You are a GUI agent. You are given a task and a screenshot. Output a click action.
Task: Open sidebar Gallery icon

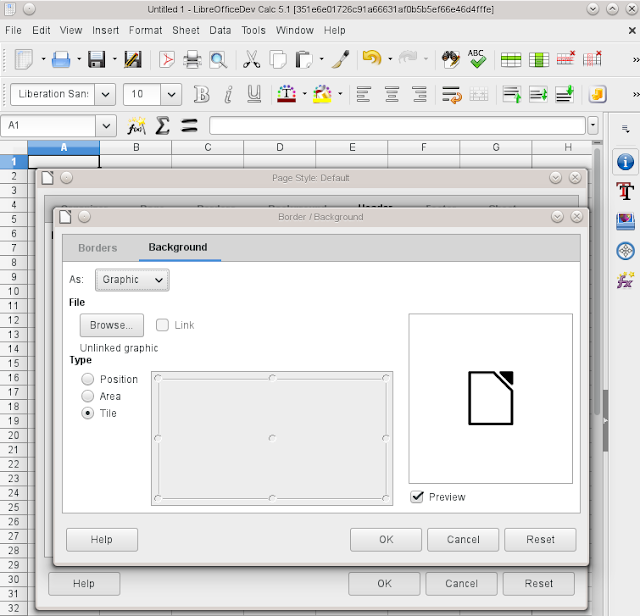625,222
